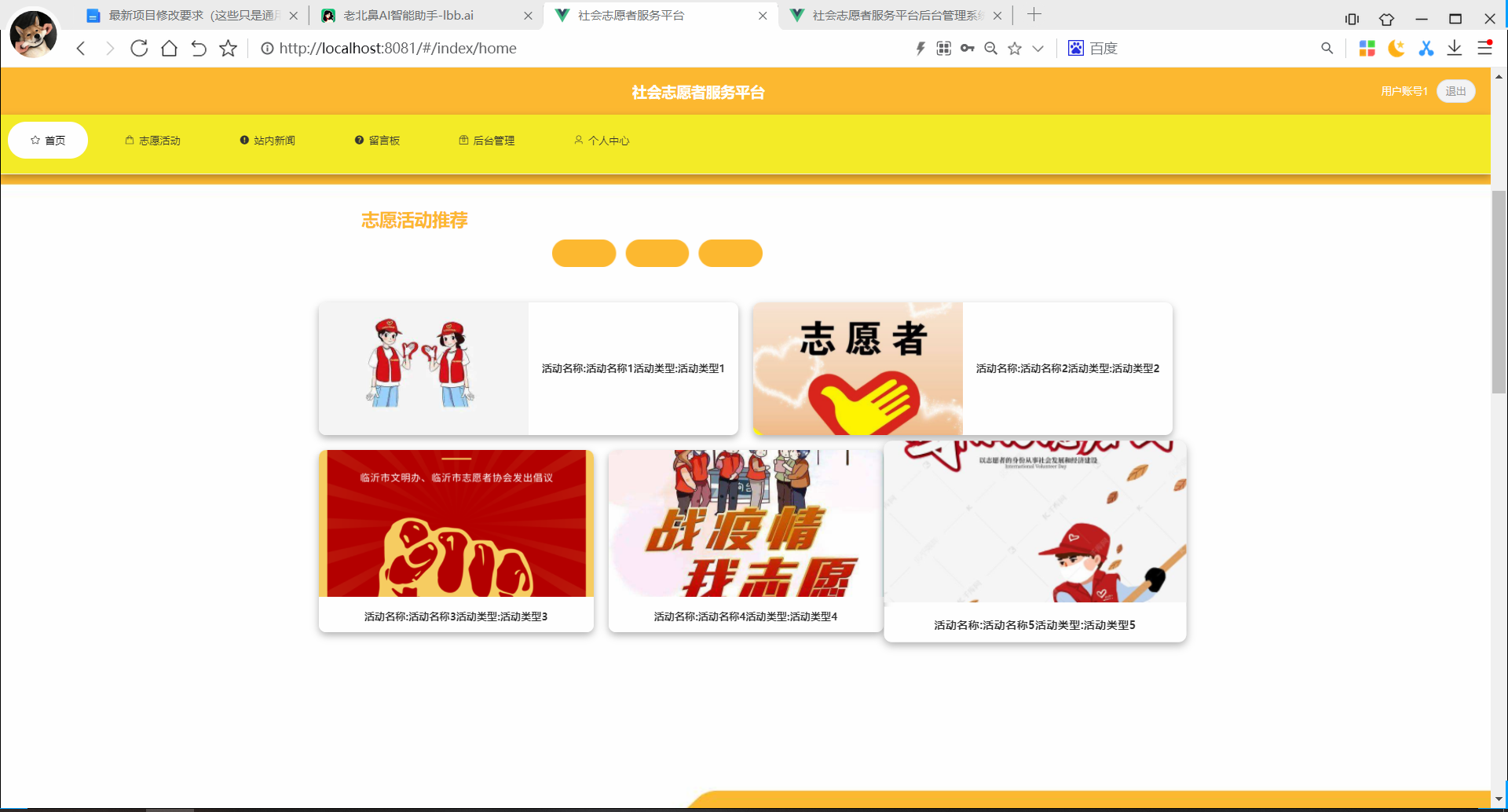Bookmark page with the star icon left of address bar
The height and width of the screenshot is (812, 1508).
pyautogui.click(x=228, y=49)
